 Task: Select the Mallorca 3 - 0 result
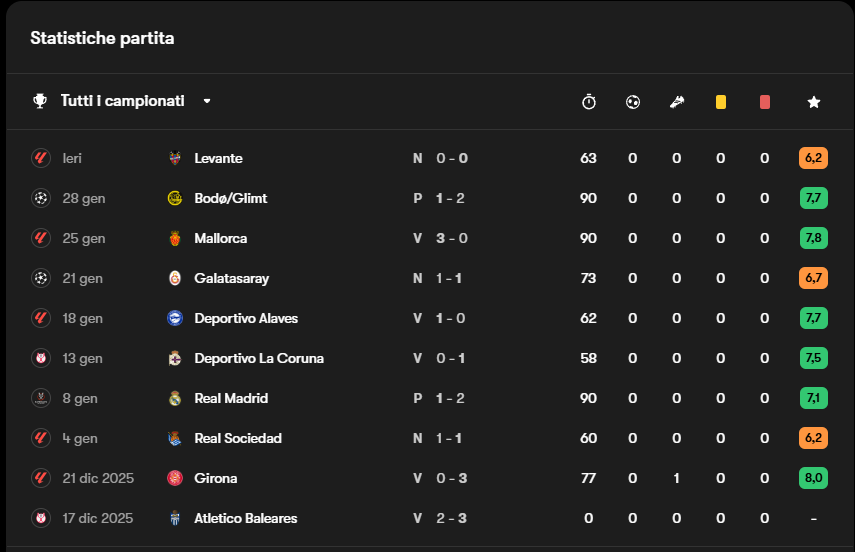(x=451, y=238)
